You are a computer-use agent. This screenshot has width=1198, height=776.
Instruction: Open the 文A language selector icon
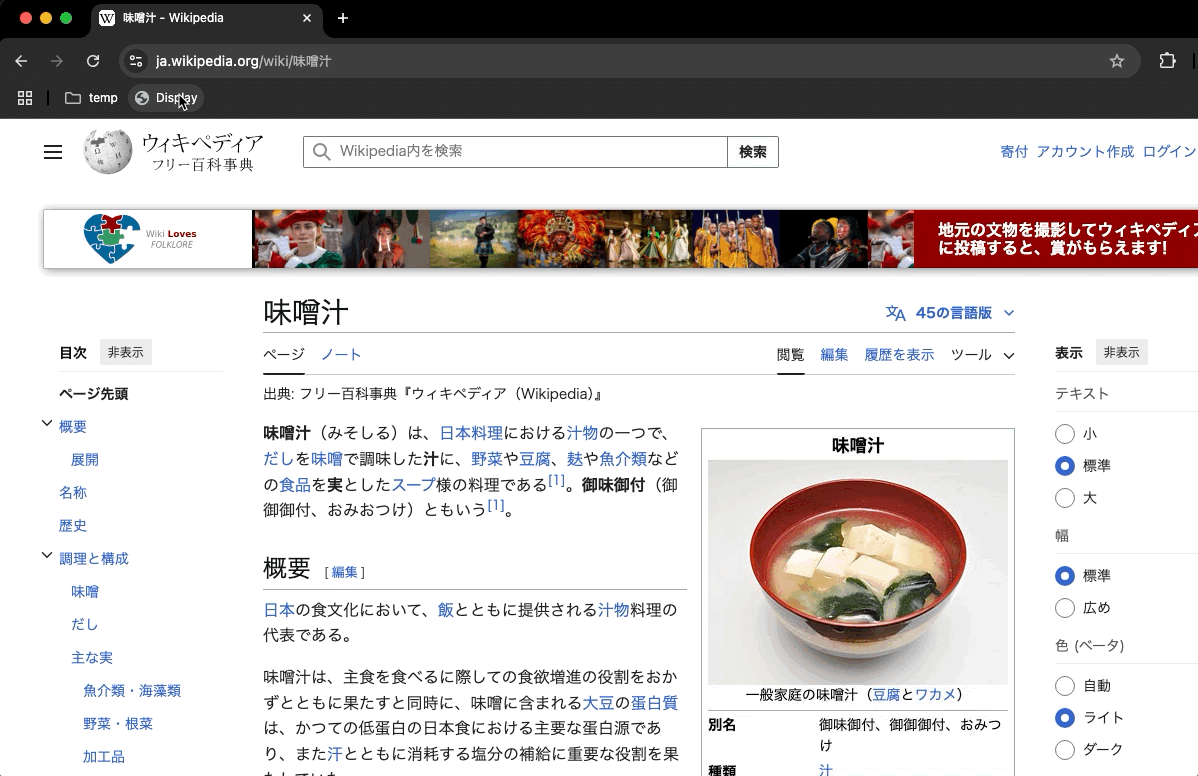pyautogui.click(x=893, y=312)
